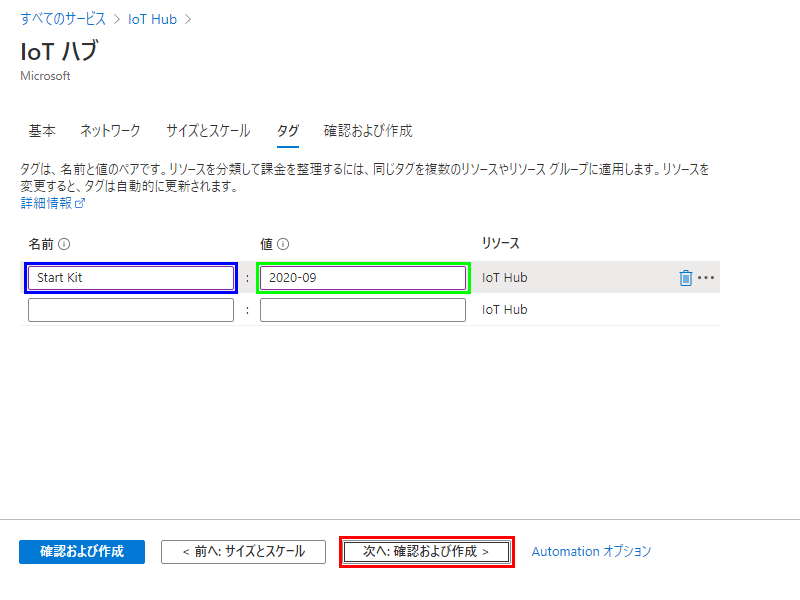Click the Automation オプション link
800x600 pixels.
click(591, 551)
